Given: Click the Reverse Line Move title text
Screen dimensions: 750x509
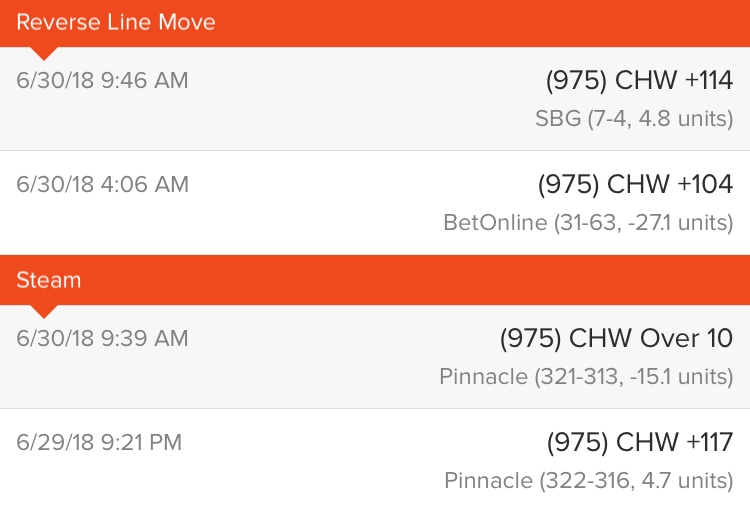Looking at the screenshot, I should pyautogui.click(x=116, y=22).
